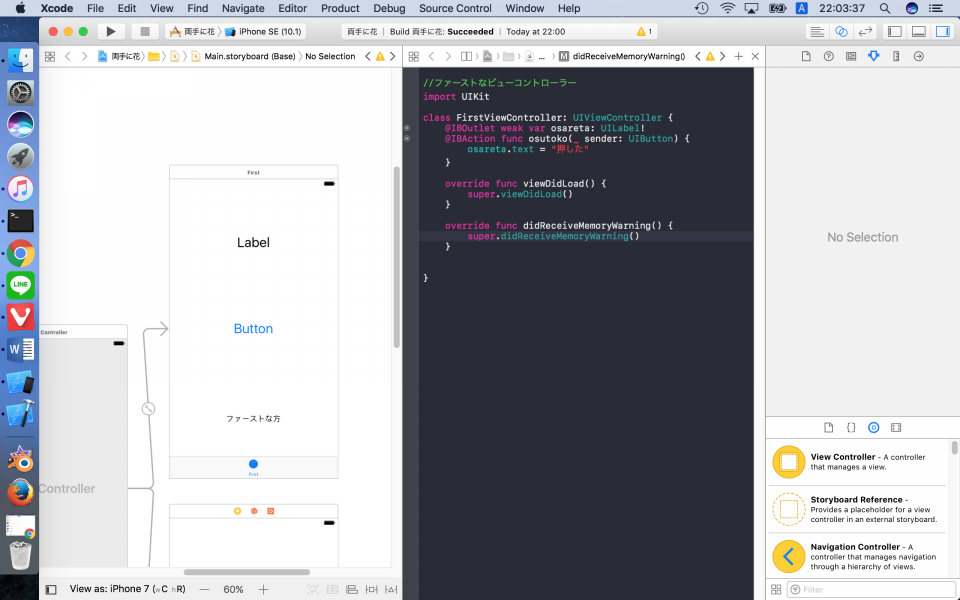Screen dimensions: 960x600
Task: Toggle the Debug area
Action: coord(919,32)
